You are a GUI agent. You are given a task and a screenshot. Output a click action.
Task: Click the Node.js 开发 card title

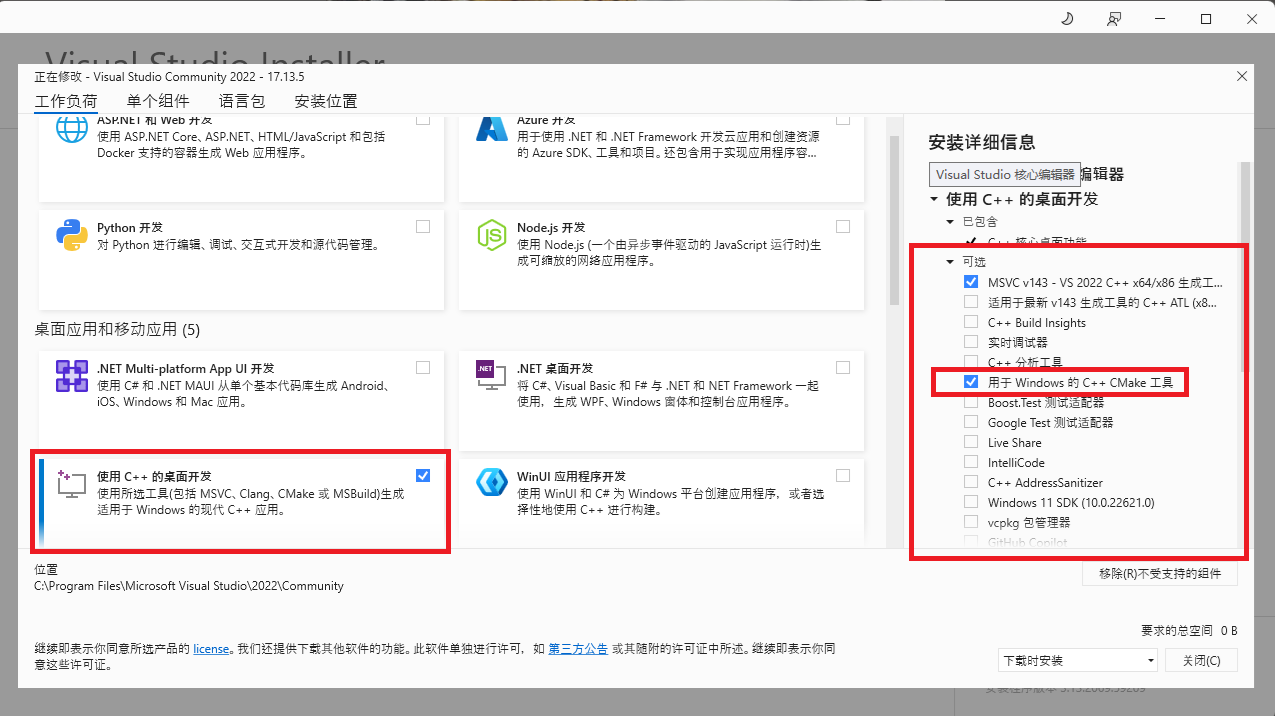pos(551,228)
